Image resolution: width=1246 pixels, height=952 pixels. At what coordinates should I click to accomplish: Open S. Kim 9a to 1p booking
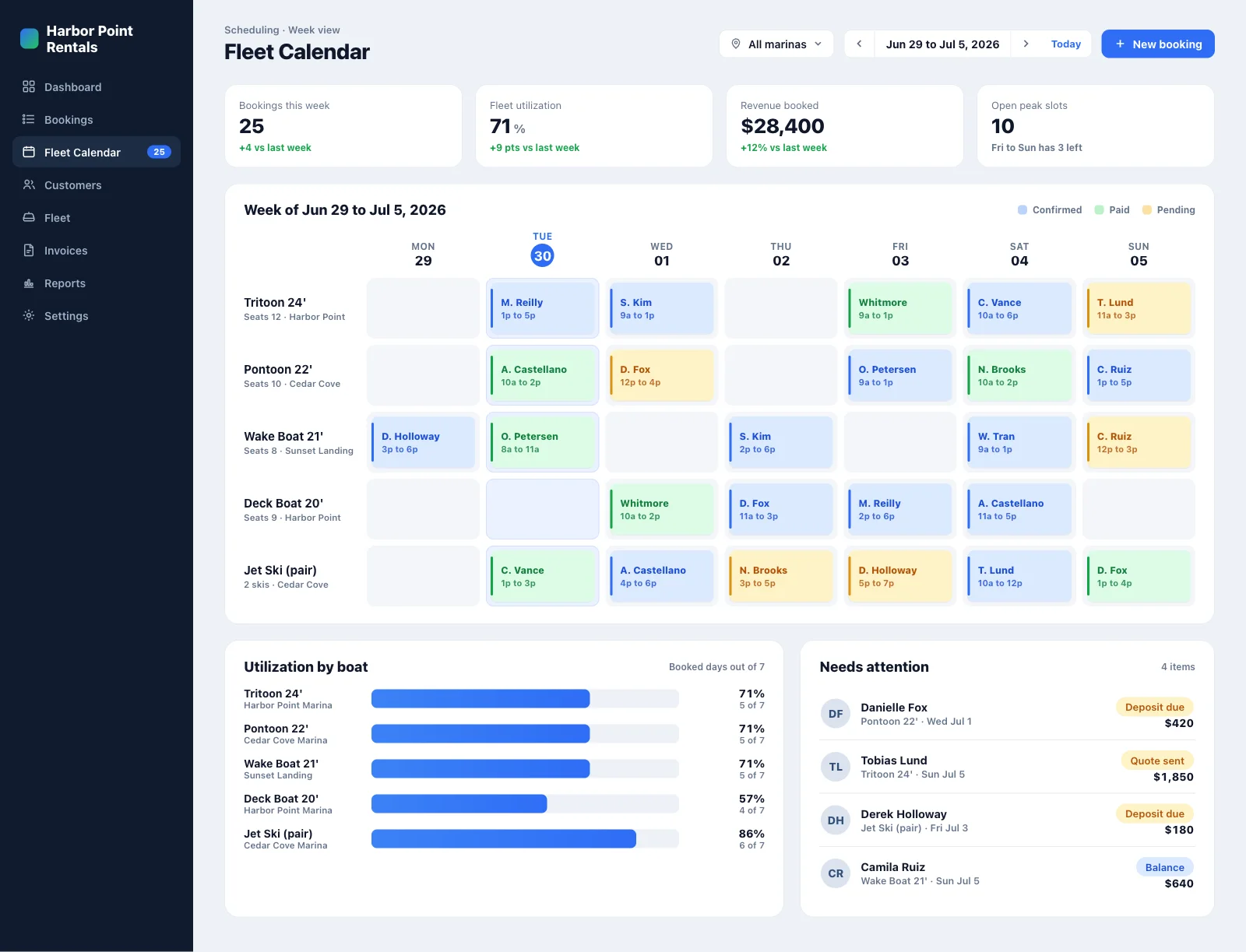click(662, 308)
